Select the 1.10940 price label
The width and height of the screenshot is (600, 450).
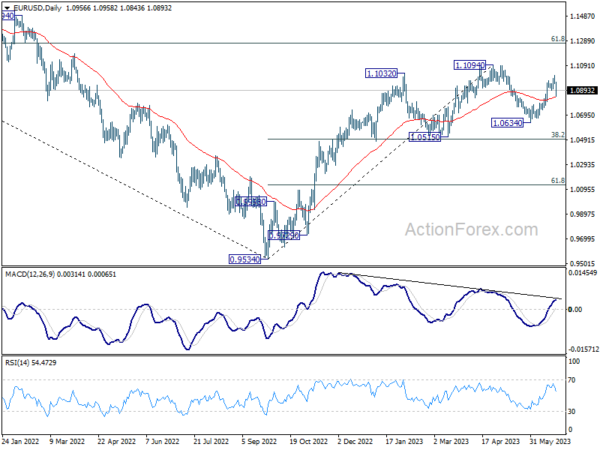pyautogui.click(x=470, y=65)
